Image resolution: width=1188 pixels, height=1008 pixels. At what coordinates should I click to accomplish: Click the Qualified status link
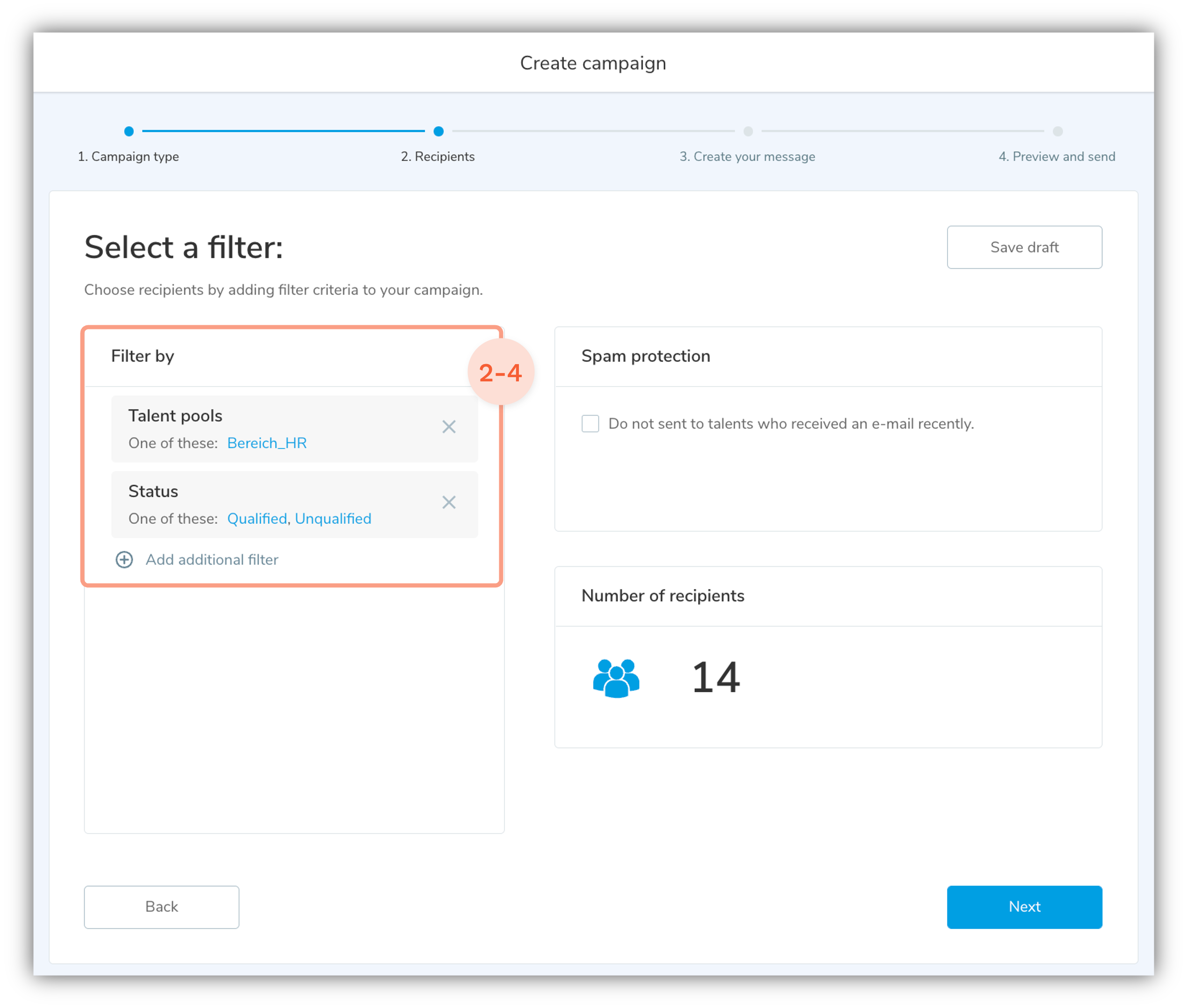click(x=257, y=519)
